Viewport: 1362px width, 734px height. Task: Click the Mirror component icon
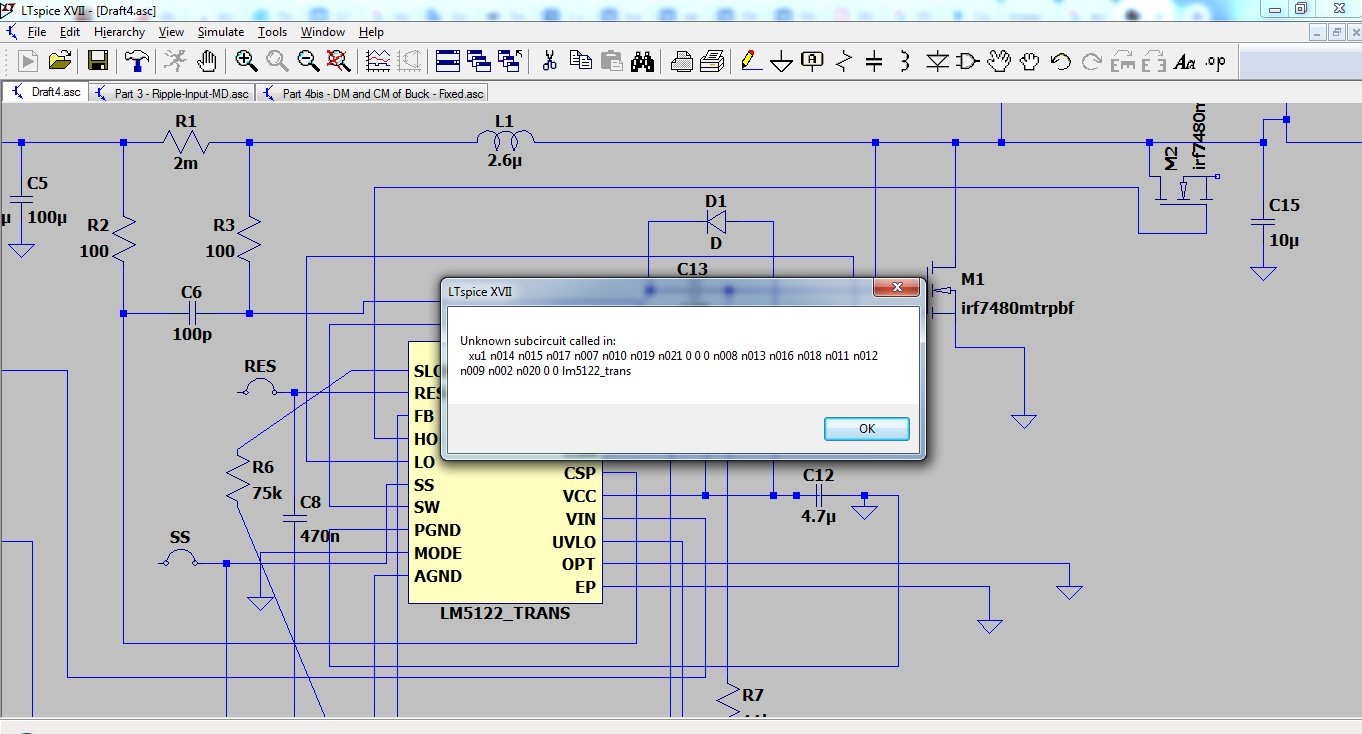[x=1154, y=61]
